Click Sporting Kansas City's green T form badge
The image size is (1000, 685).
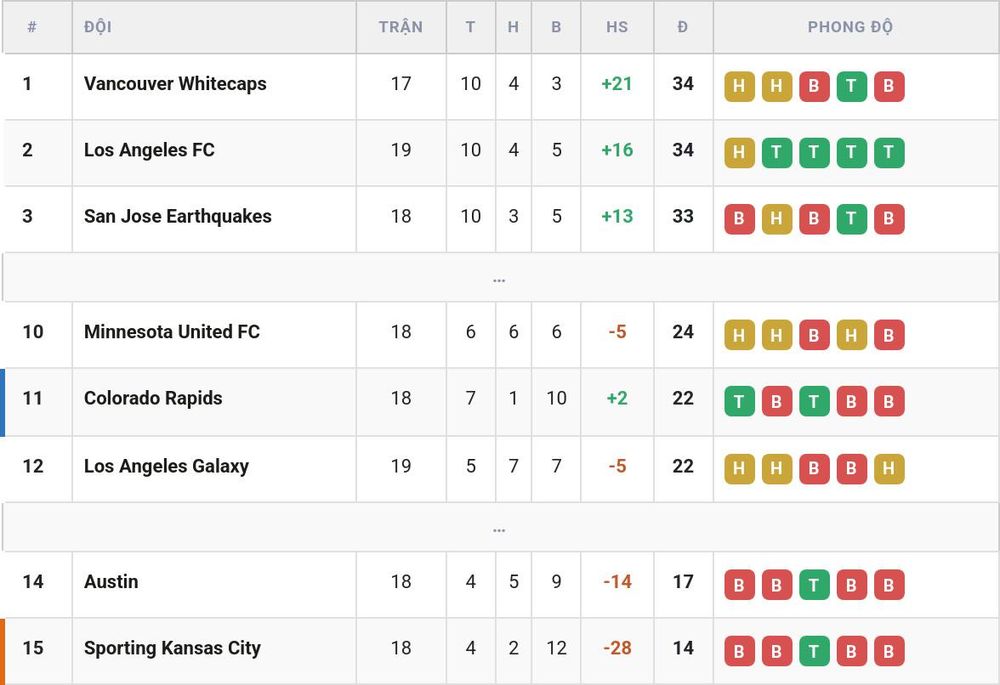click(814, 651)
